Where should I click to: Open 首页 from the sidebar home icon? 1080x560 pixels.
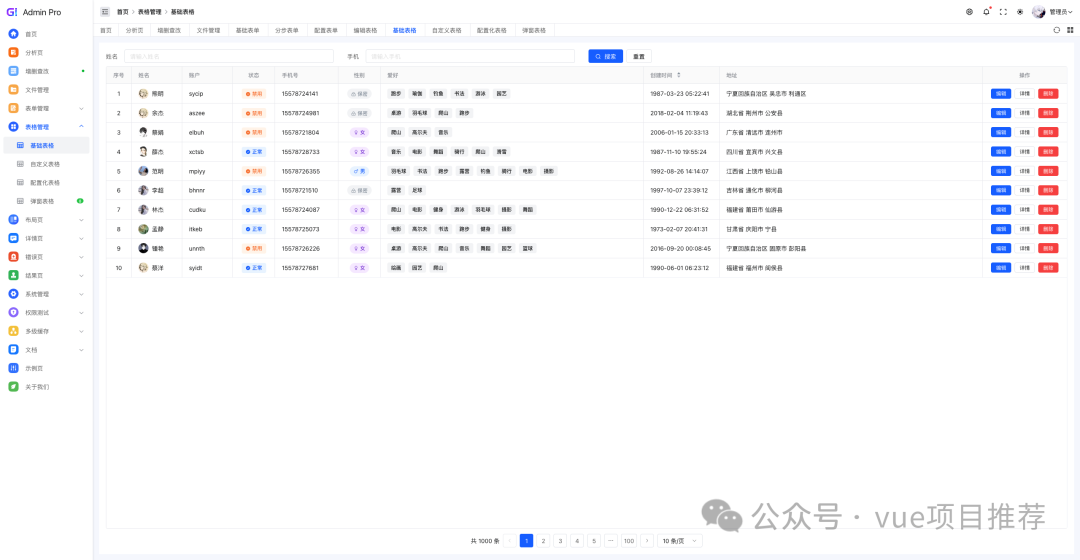point(13,34)
